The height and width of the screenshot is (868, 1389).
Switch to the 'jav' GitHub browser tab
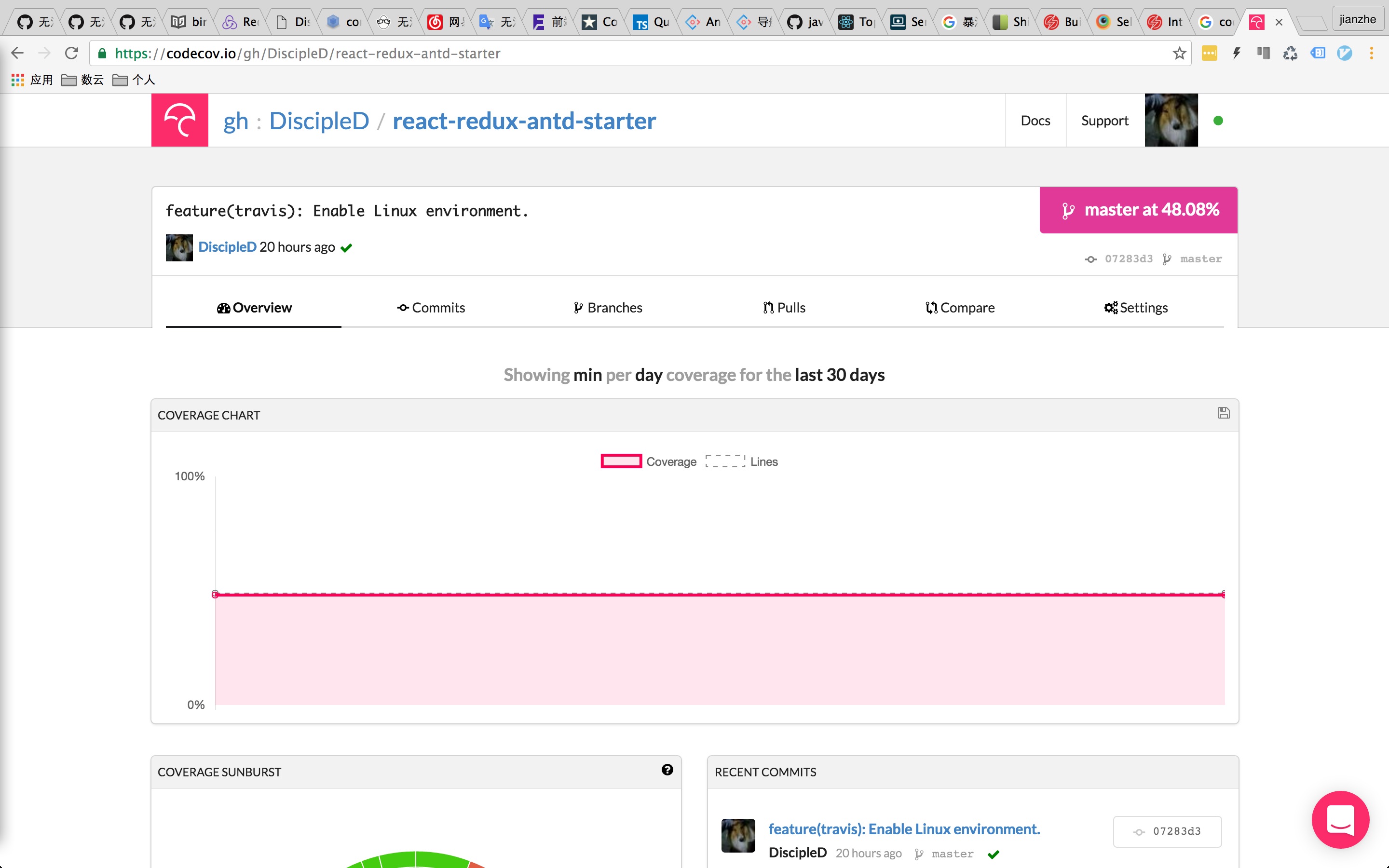[x=806, y=22]
